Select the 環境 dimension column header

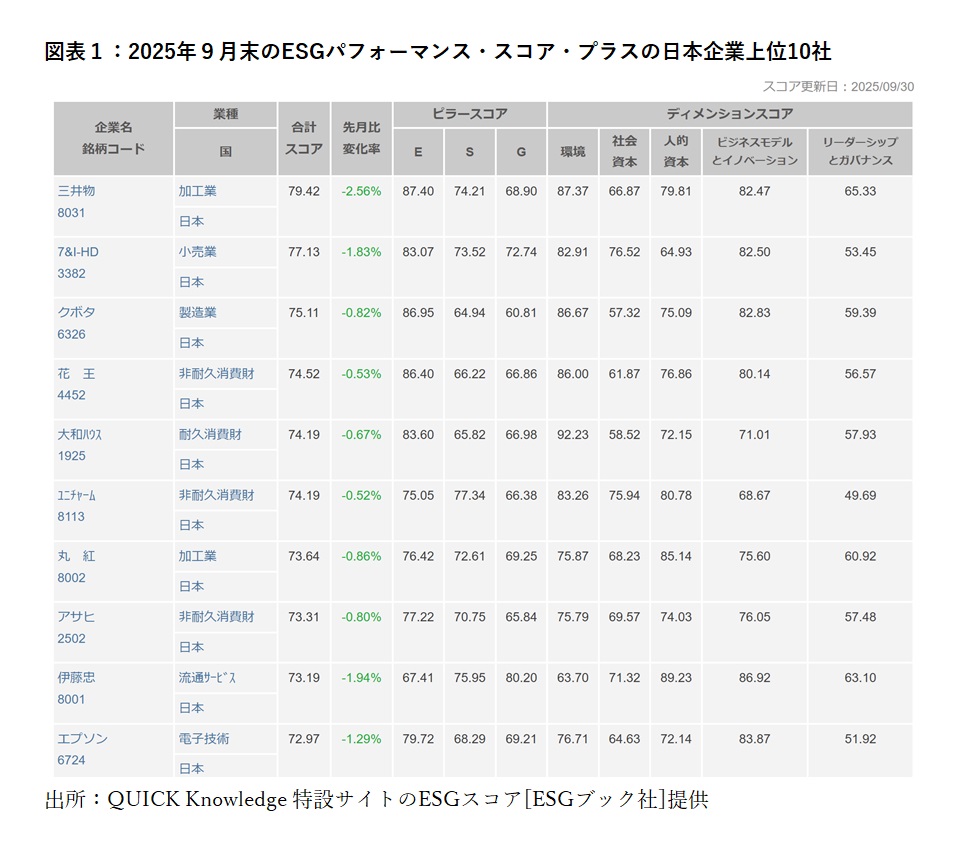(x=573, y=151)
